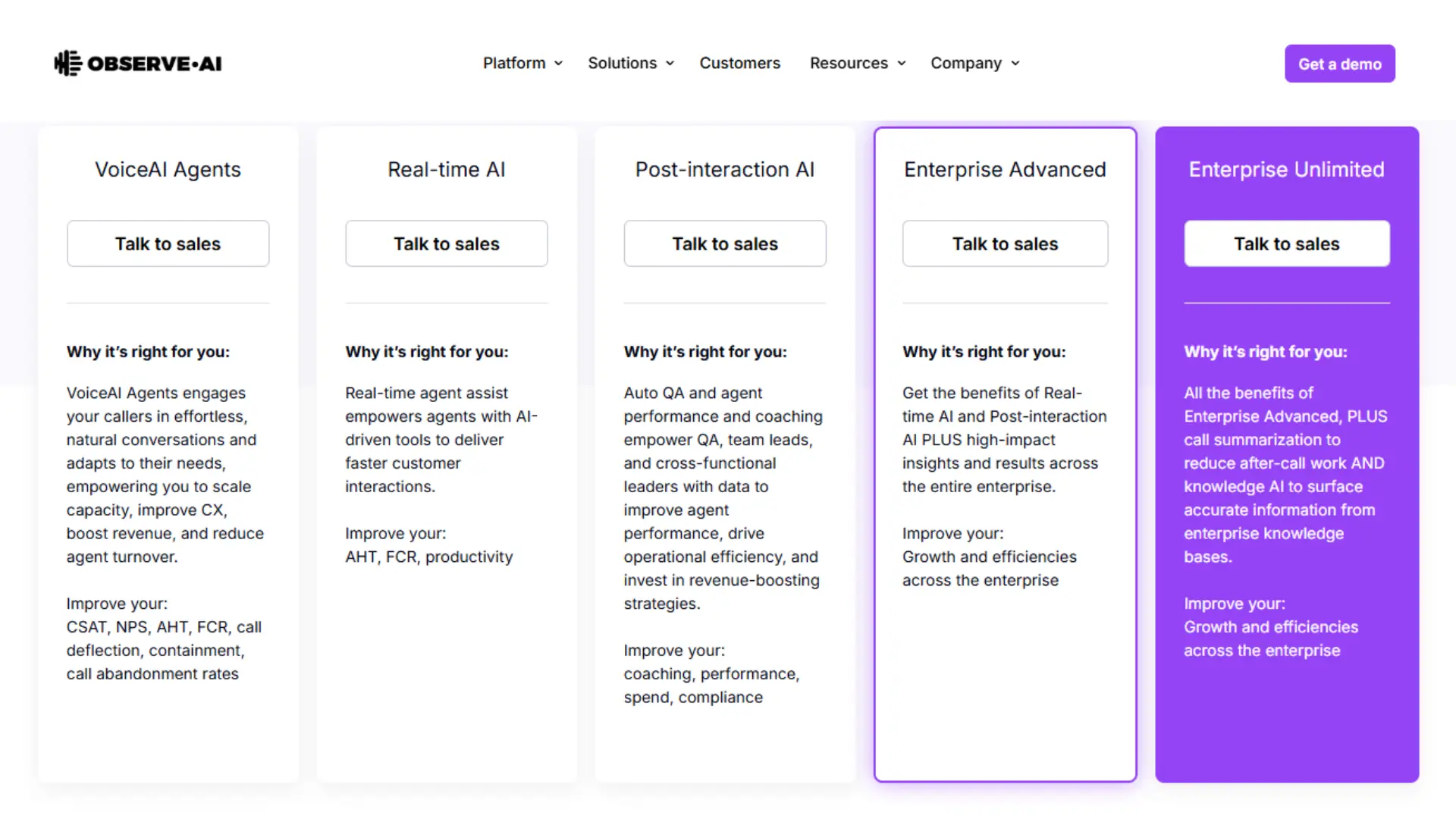Click the purple Get a demo button

coord(1339,64)
